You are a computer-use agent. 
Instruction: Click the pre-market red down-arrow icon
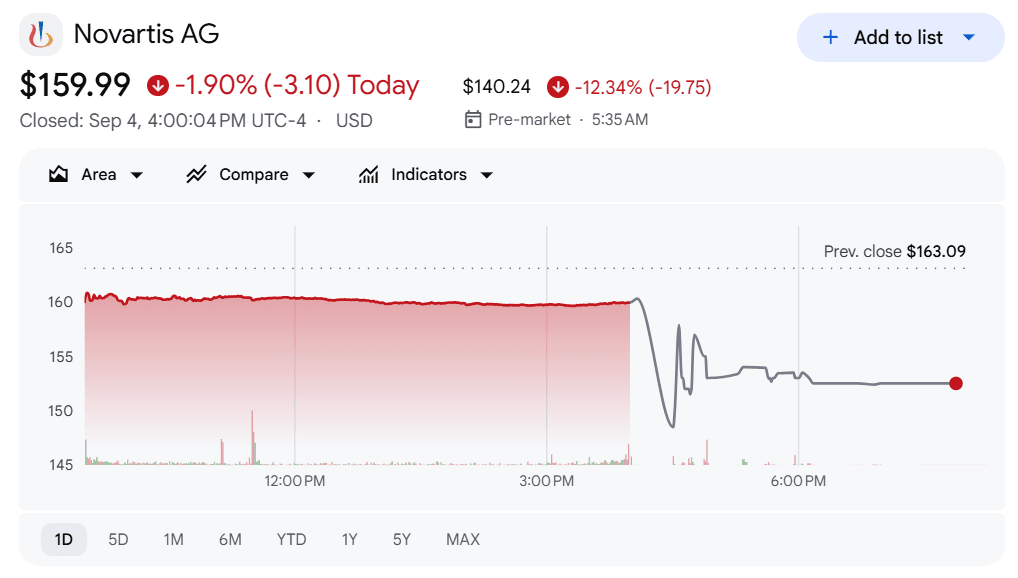(557, 86)
